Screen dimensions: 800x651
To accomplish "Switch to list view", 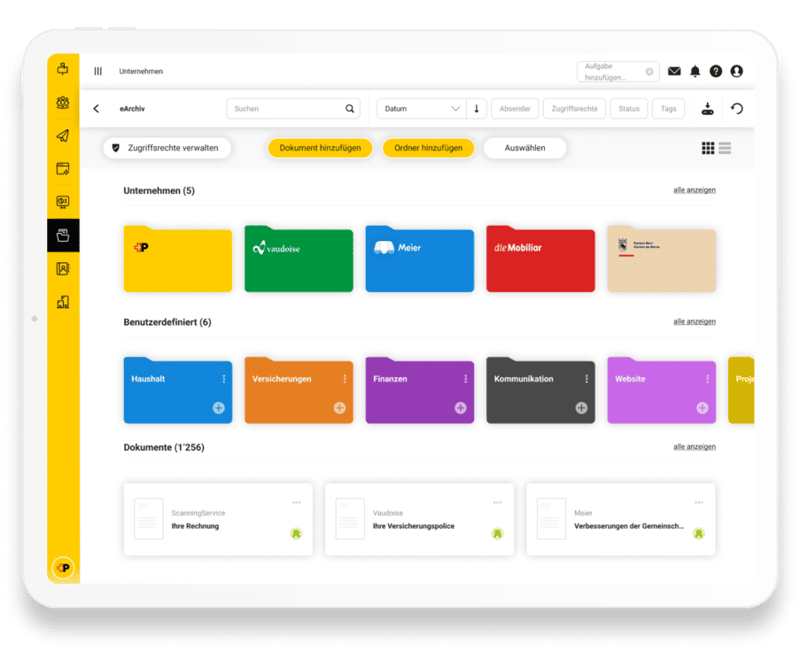I will 725,148.
